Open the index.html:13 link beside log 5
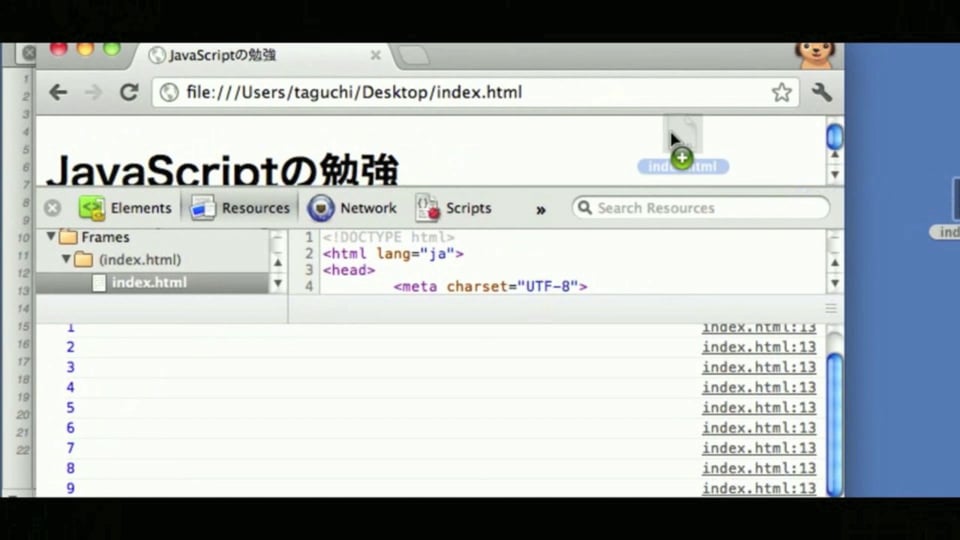960x540 pixels. (759, 407)
